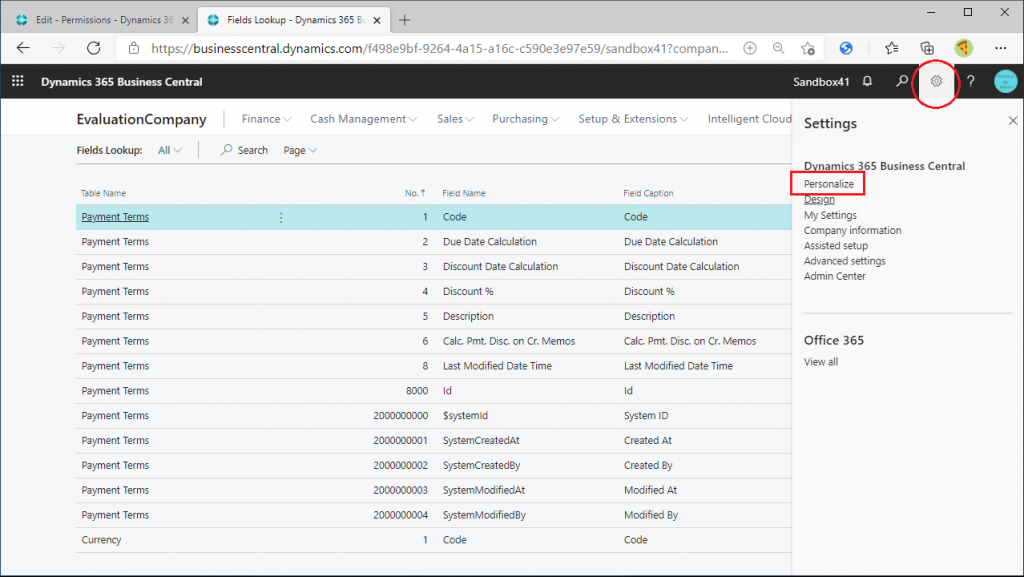The height and width of the screenshot is (577, 1024).
Task: Open the Intelligent Cloud menu
Action: click(x=749, y=119)
